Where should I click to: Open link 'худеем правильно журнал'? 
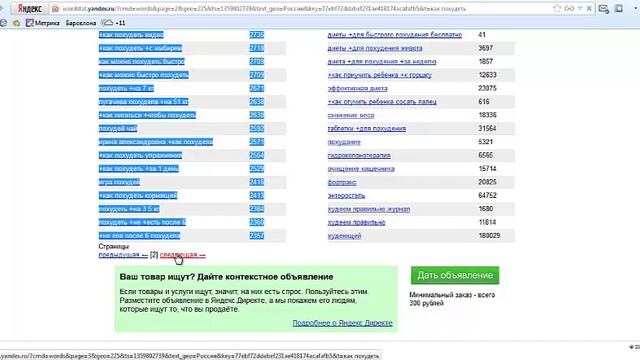click(369, 209)
